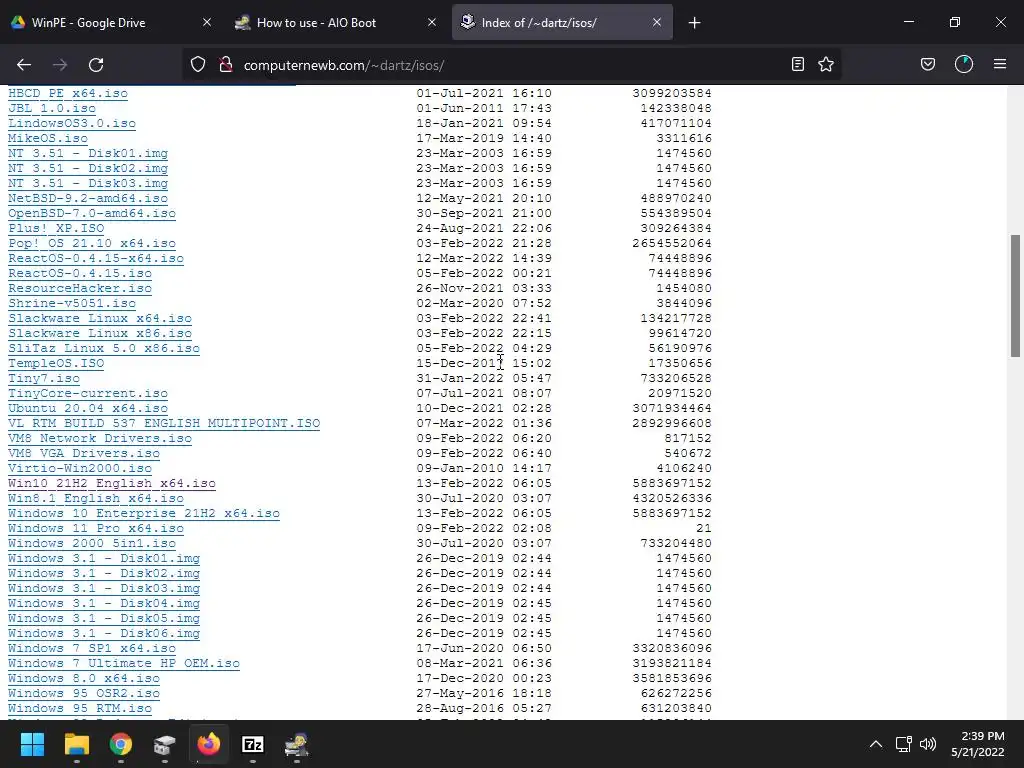Open File Explorer from taskbar
Screen dimensions: 1024x768
[x=76, y=744]
